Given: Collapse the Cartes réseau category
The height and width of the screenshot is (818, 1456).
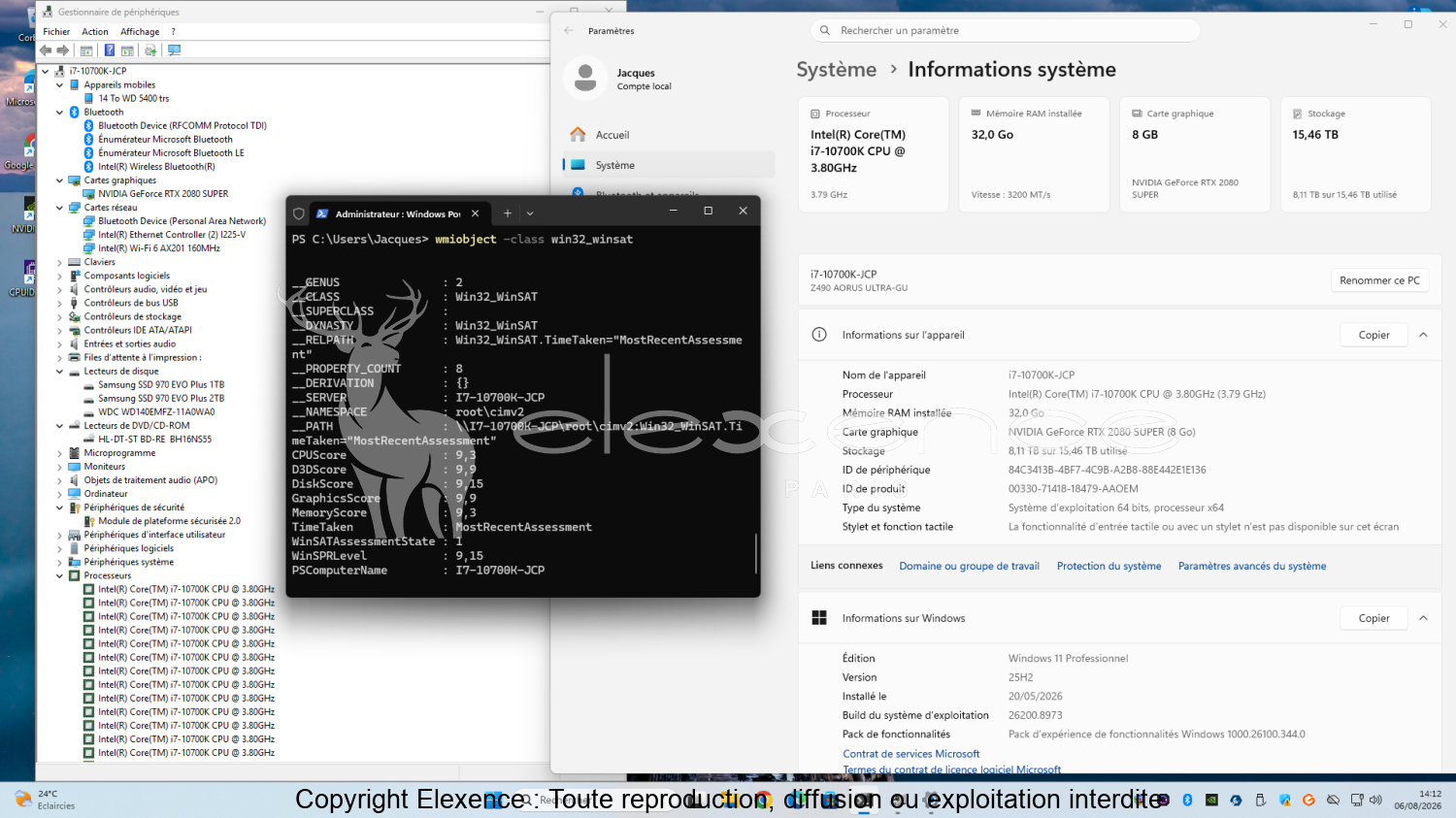Looking at the screenshot, I should click(60, 208).
